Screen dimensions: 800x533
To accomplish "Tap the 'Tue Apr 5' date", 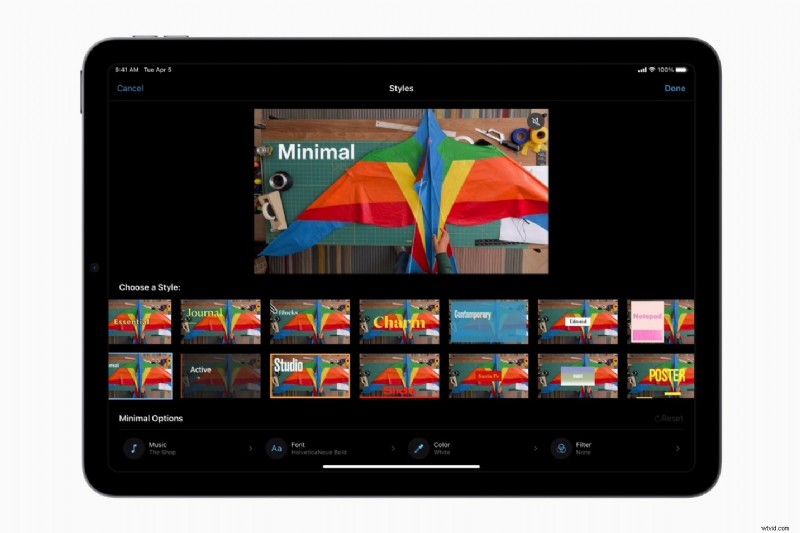I will point(158,70).
